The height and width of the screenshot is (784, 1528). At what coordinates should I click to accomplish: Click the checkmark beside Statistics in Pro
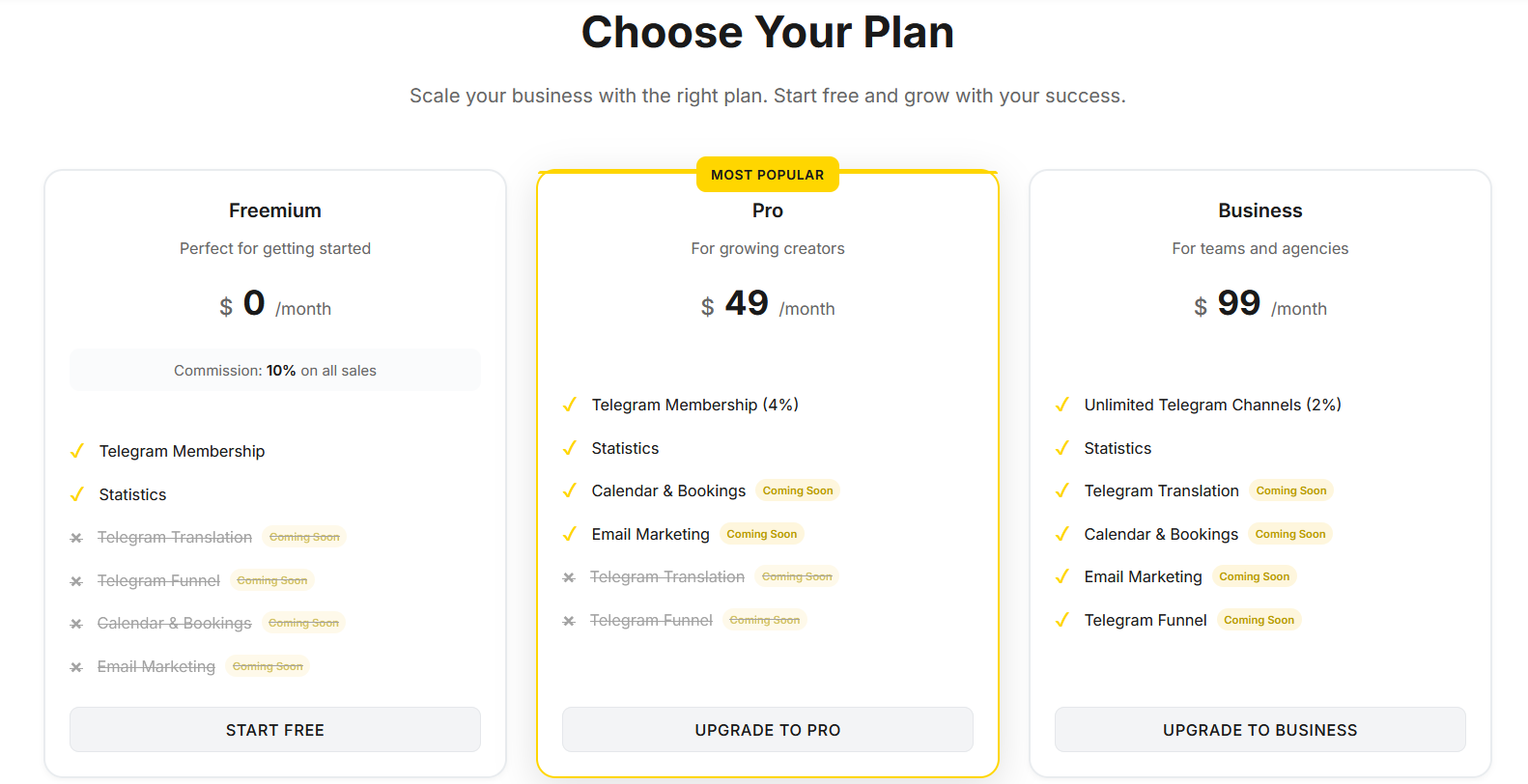(569, 447)
